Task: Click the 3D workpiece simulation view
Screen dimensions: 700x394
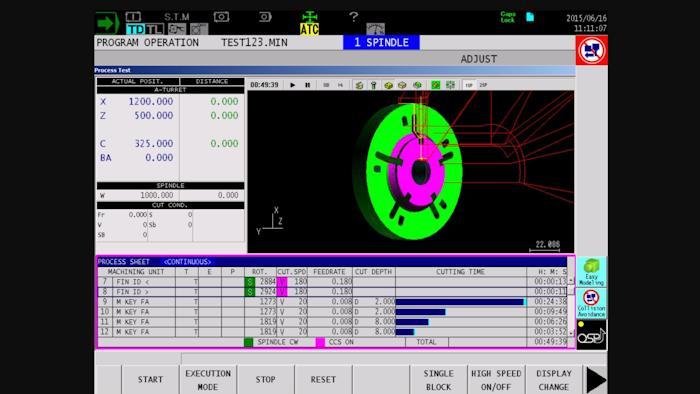Action: tap(411, 172)
